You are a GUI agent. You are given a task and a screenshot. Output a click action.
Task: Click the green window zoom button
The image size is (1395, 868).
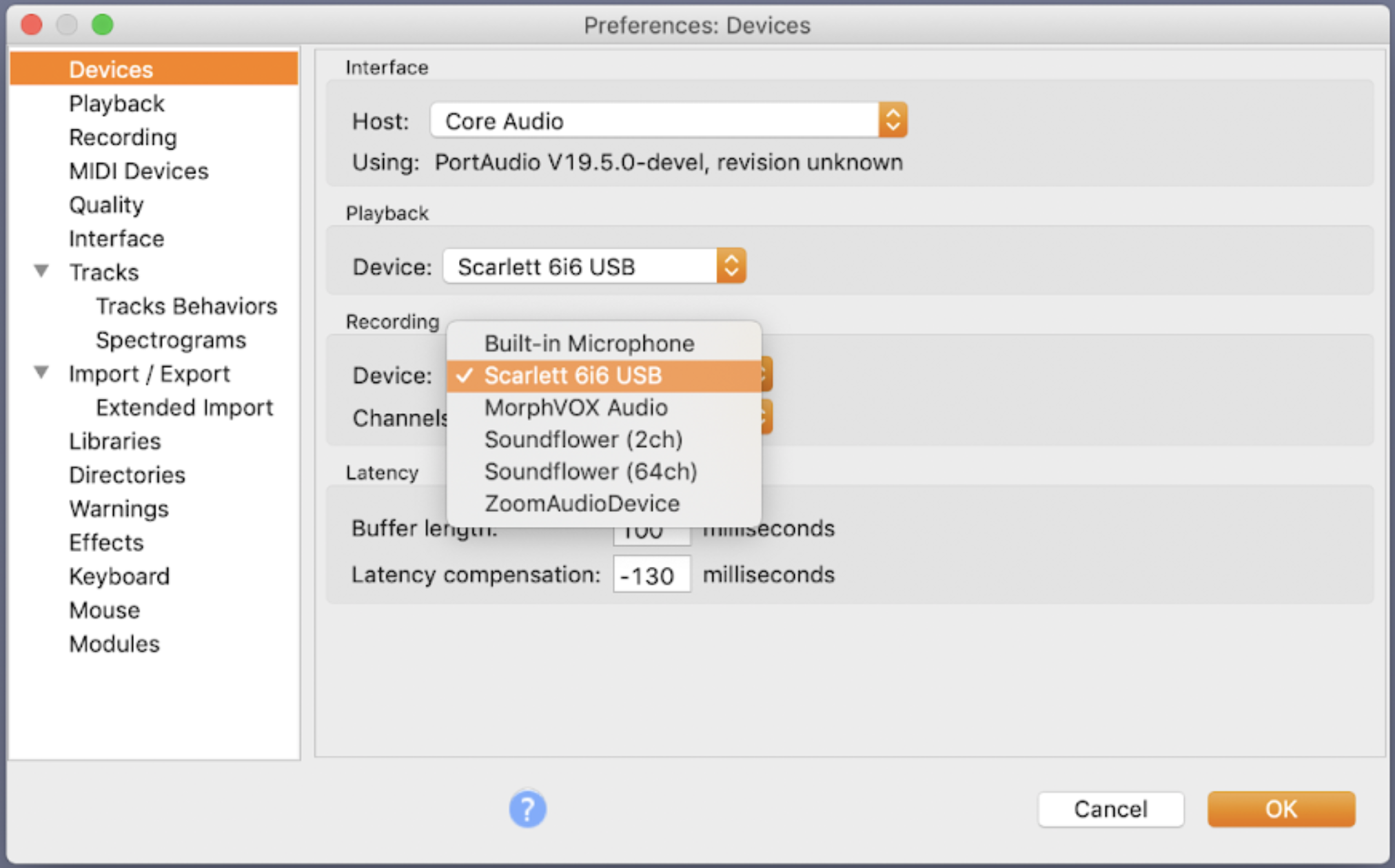tap(103, 25)
